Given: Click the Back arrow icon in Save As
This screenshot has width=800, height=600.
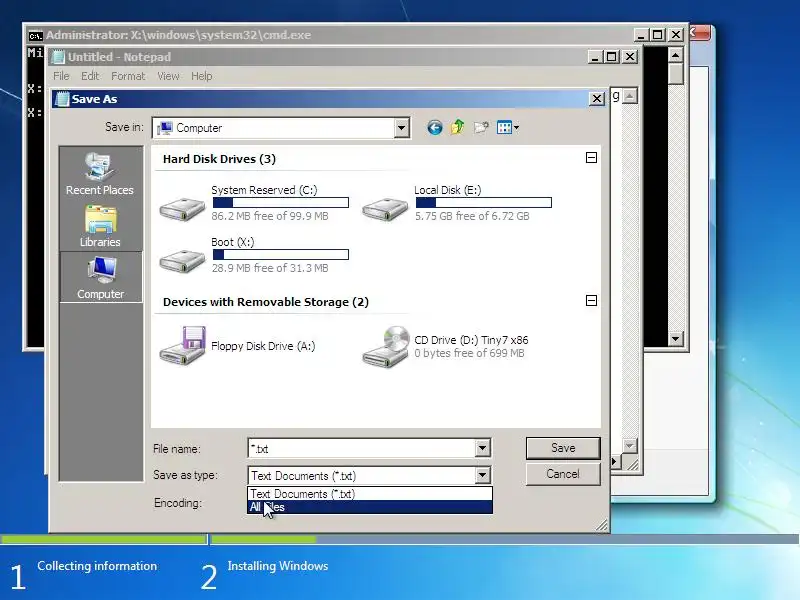Looking at the screenshot, I should point(435,128).
